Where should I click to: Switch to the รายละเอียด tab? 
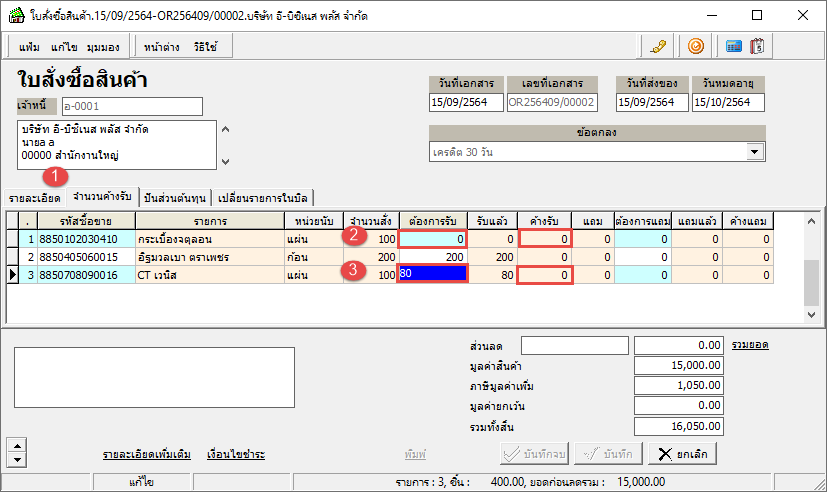35,198
